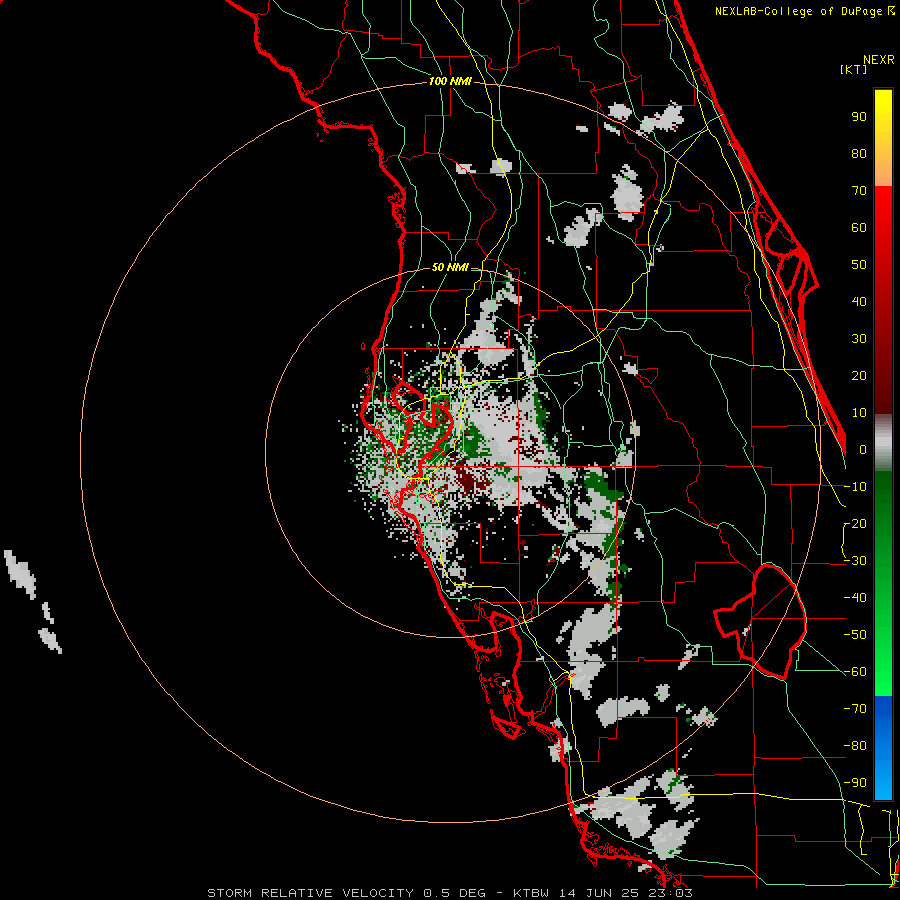Screen dimensions: 900x900
Task: Select the 50 NMI range ring label
Action: [x=450, y=267]
